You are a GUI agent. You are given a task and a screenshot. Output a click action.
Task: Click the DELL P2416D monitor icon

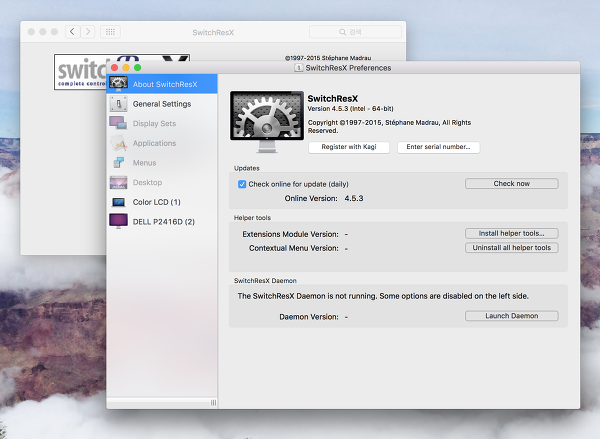118,222
